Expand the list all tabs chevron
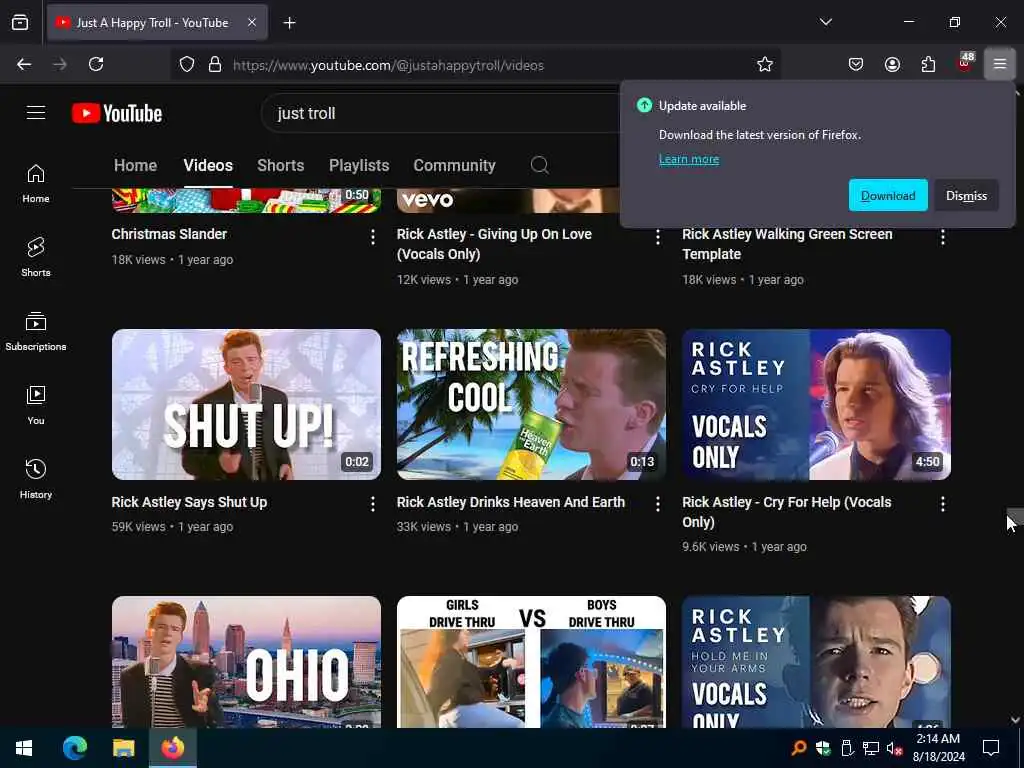The height and width of the screenshot is (768, 1024). point(825,22)
